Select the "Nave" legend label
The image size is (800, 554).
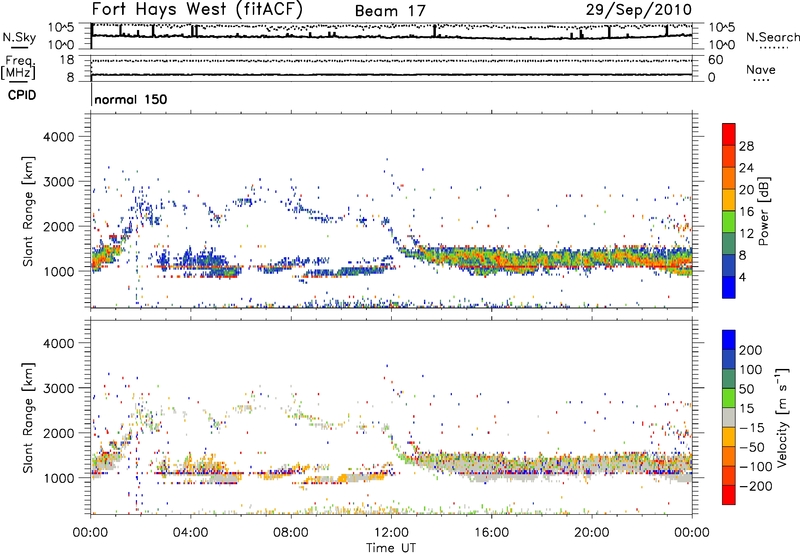coord(761,69)
